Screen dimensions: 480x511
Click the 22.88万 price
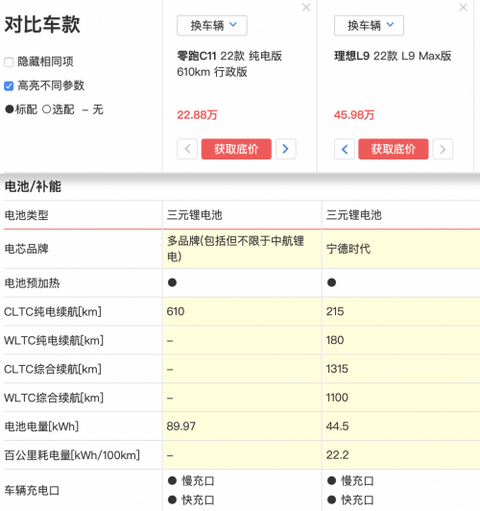tap(197, 115)
